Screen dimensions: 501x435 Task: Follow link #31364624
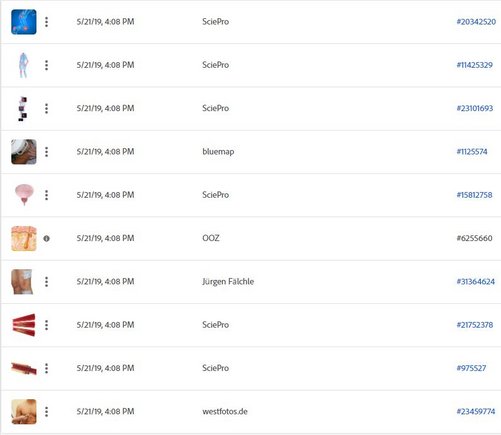(x=476, y=282)
